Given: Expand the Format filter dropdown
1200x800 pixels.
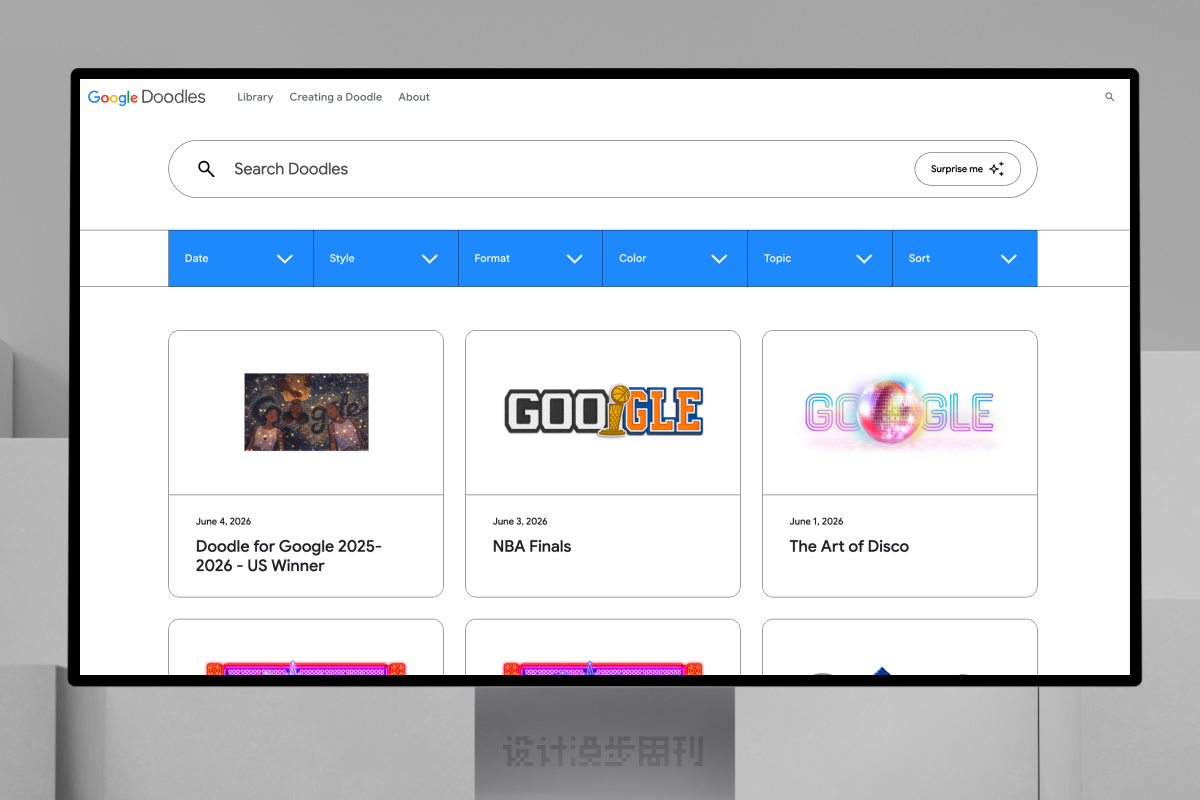Looking at the screenshot, I should pos(531,258).
